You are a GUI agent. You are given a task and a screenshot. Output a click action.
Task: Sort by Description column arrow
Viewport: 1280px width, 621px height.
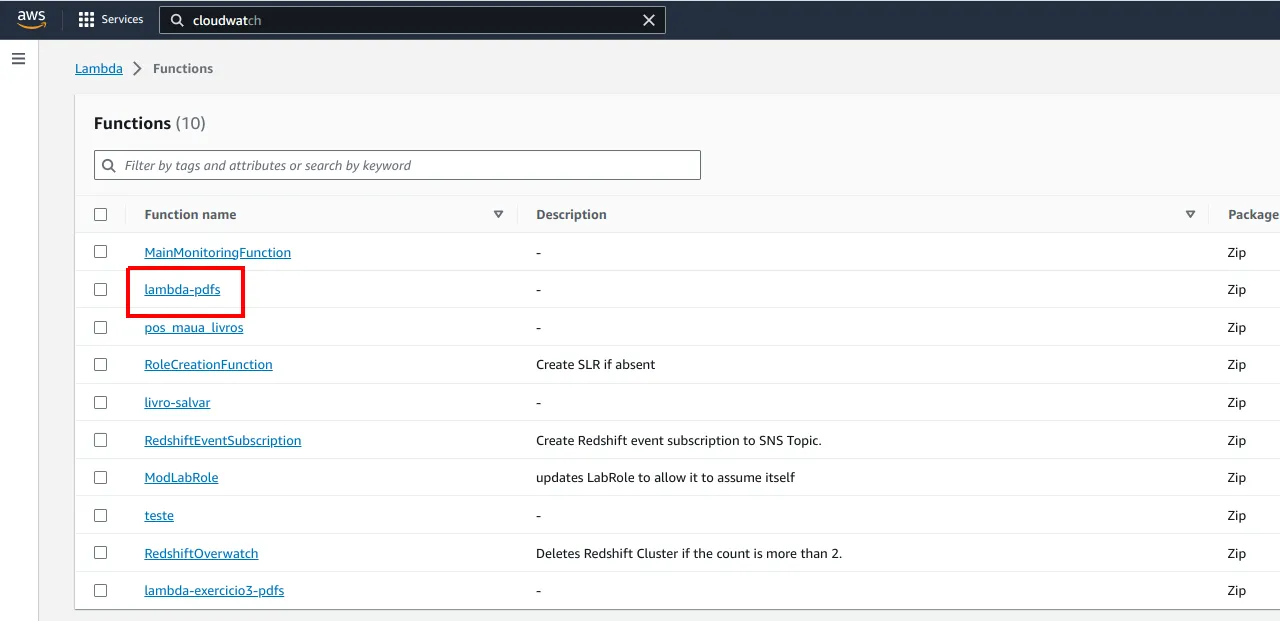pos(1190,214)
